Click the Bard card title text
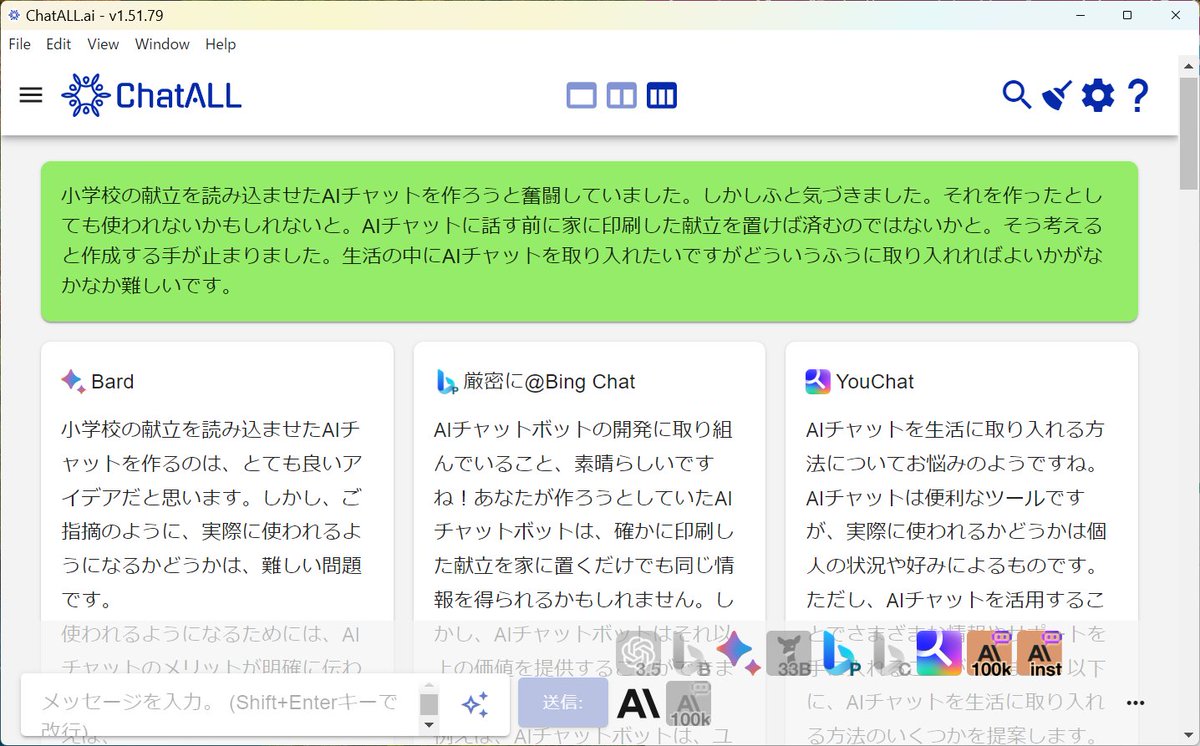 coord(112,381)
